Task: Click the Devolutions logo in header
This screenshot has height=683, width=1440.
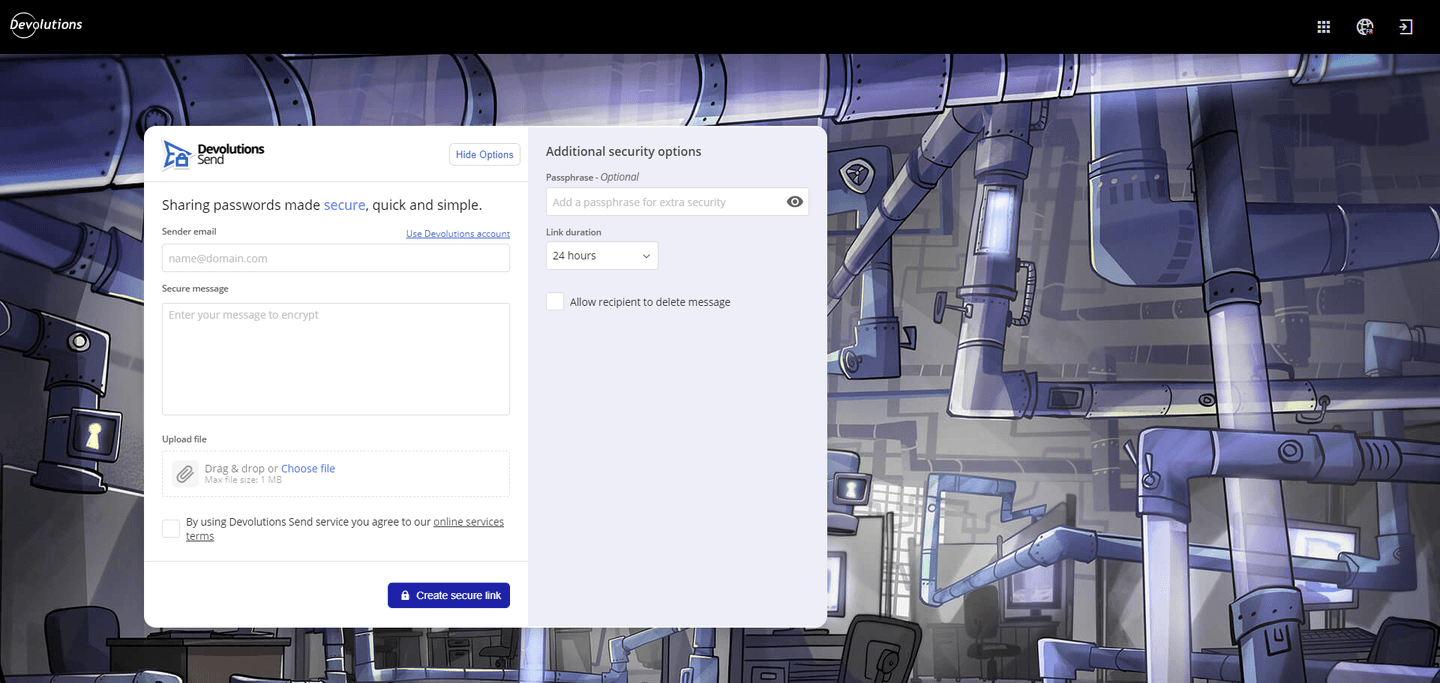Action: tap(46, 25)
